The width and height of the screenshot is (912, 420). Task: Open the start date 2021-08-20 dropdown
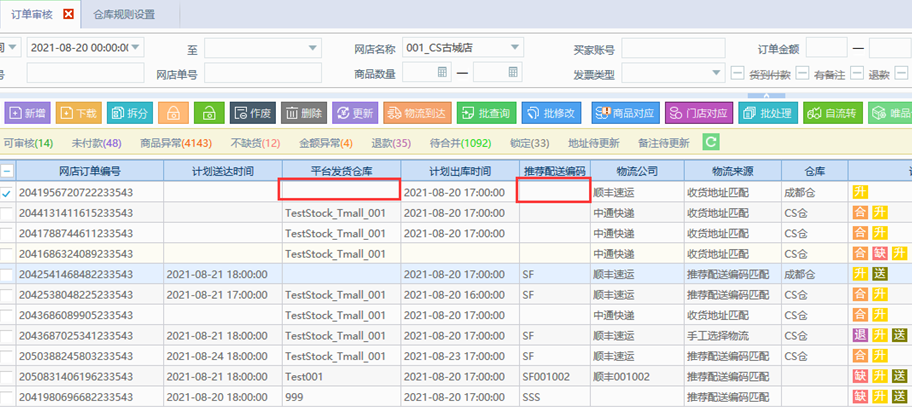135,47
